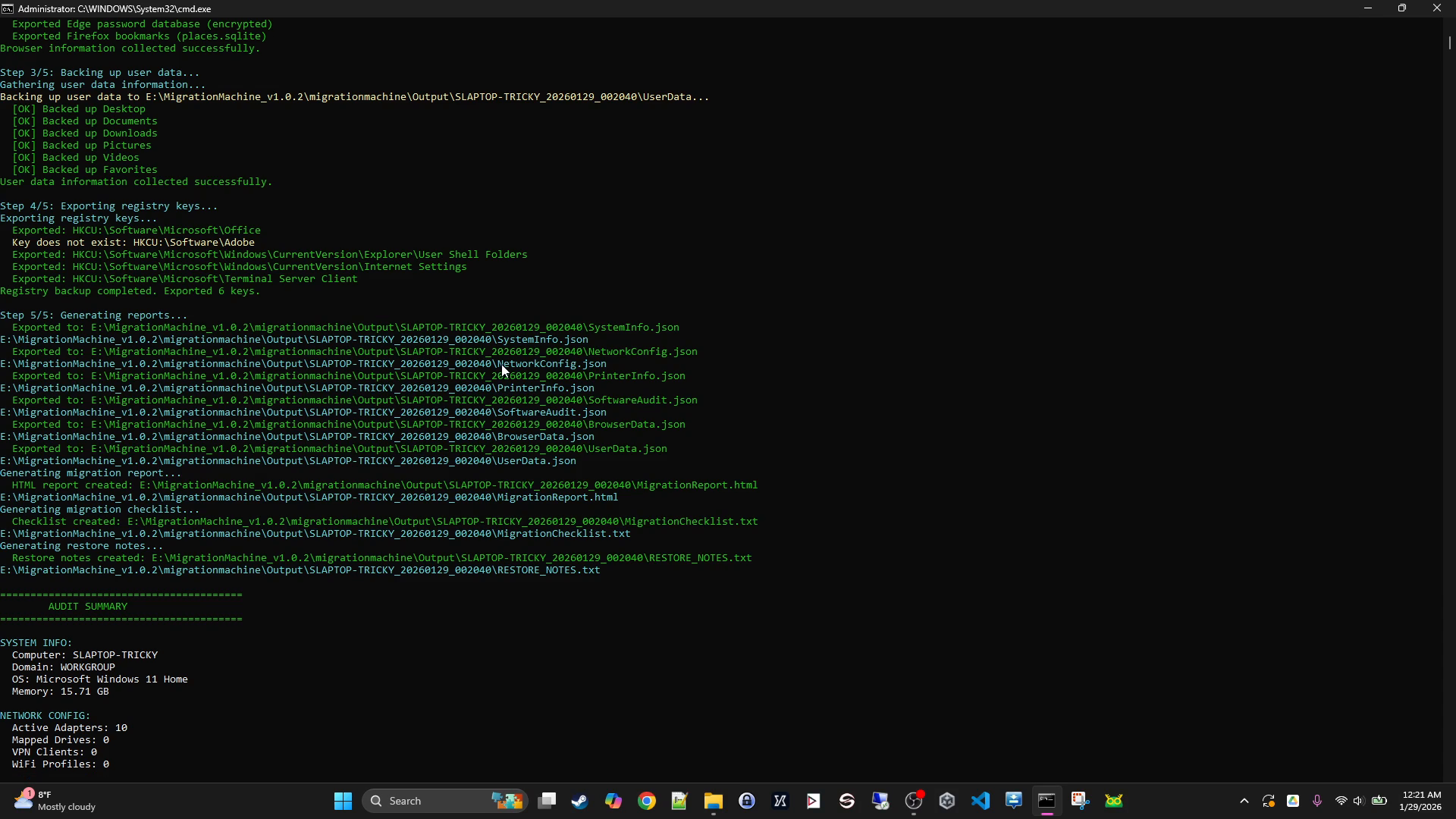Image resolution: width=1456 pixels, height=819 pixels.
Task: Open File Explorer from the taskbar
Action: pos(713,801)
